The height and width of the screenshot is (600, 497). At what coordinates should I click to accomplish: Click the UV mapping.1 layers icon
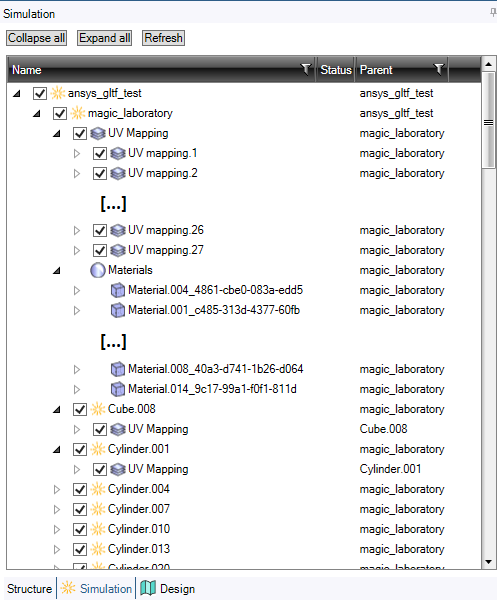pyautogui.click(x=118, y=153)
